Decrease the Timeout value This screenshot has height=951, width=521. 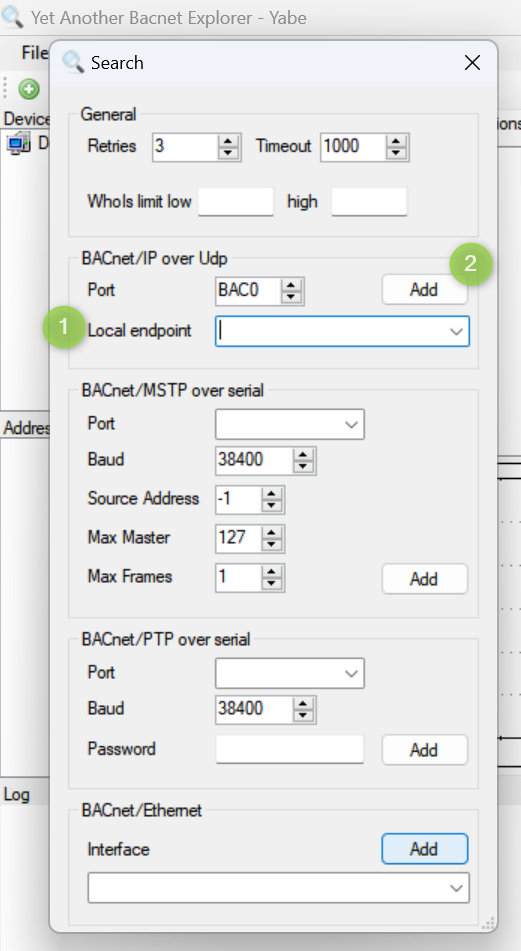coord(396,153)
